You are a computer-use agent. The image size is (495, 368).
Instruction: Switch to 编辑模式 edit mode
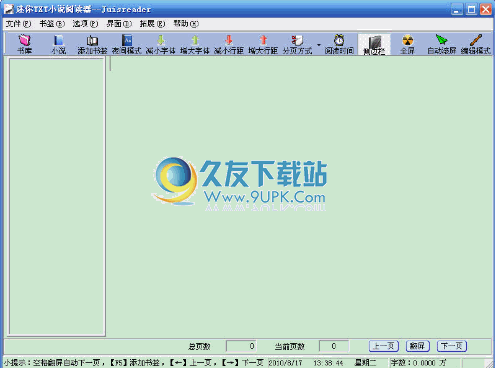tap(476, 44)
